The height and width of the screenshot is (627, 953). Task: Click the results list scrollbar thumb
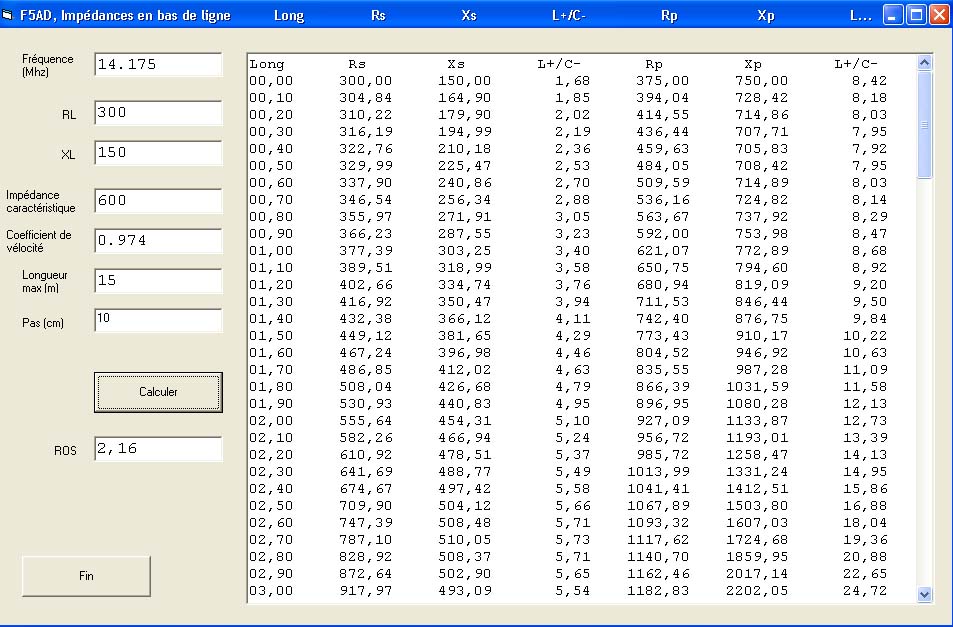pos(924,125)
